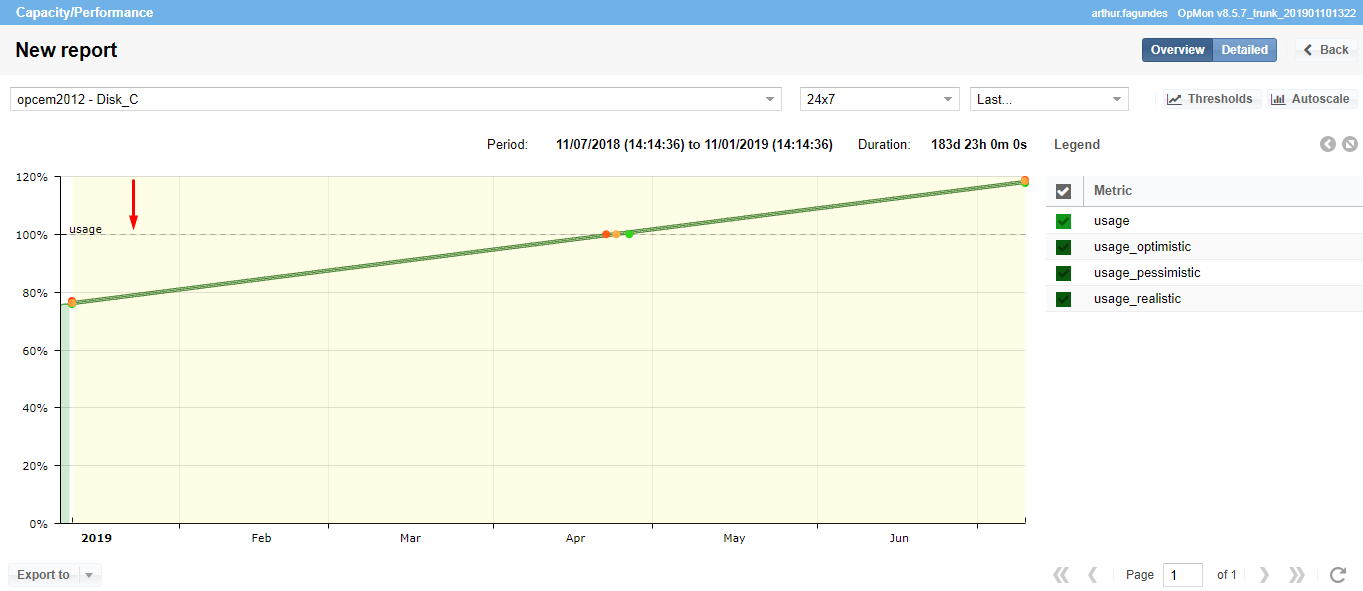The image size is (1363, 591).
Task: Toggle the usage_realistic metric checkbox
Action: (1064, 299)
